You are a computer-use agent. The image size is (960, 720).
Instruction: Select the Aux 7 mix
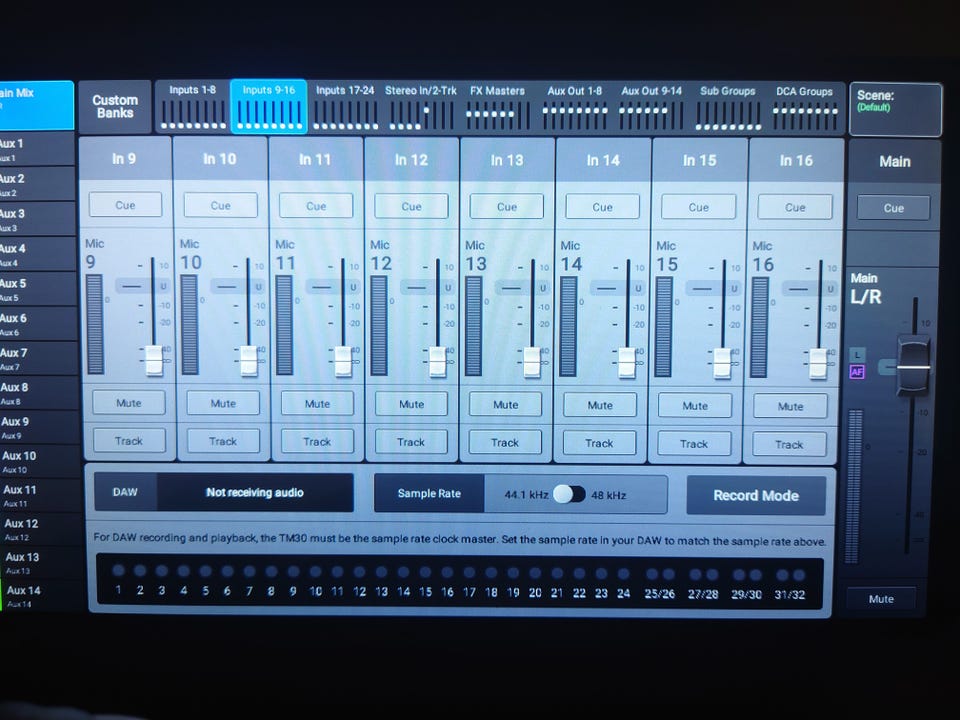pyautogui.click(x=38, y=358)
